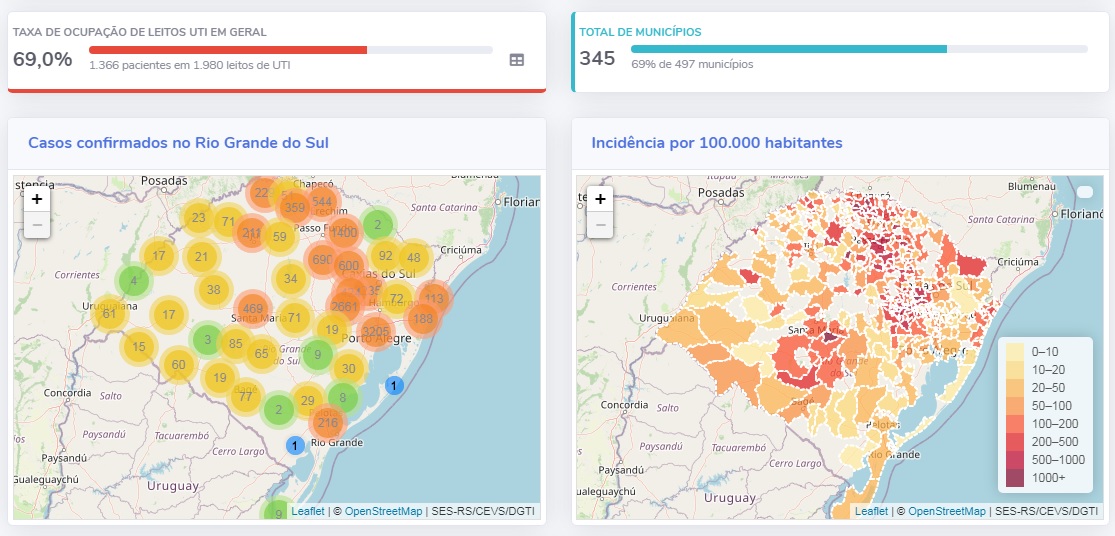Click the teal municipalities progress bar
The width and height of the screenshot is (1115, 536).
[x=788, y=49]
